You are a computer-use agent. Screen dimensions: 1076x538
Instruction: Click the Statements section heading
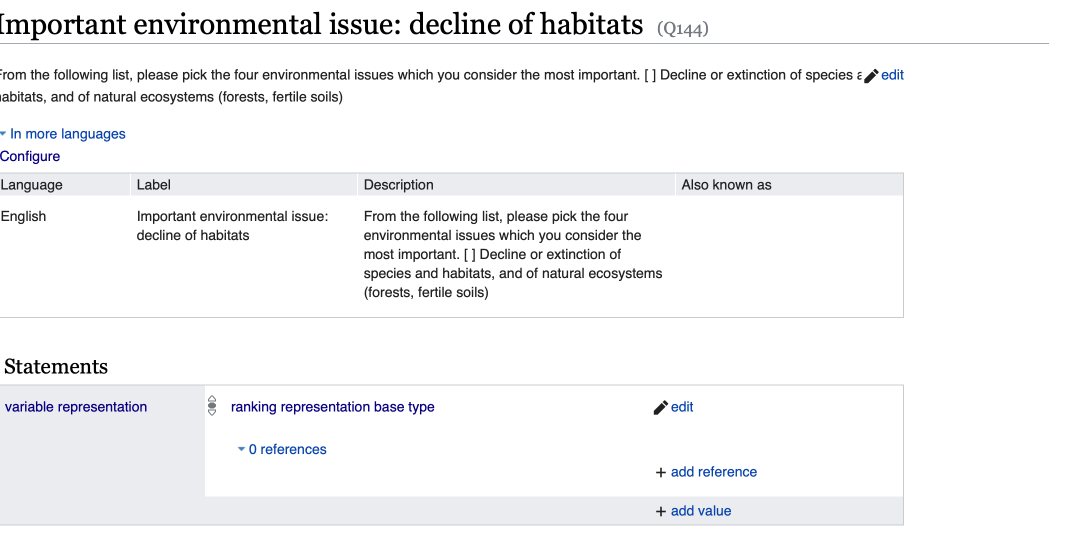click(x=56, y=367)
